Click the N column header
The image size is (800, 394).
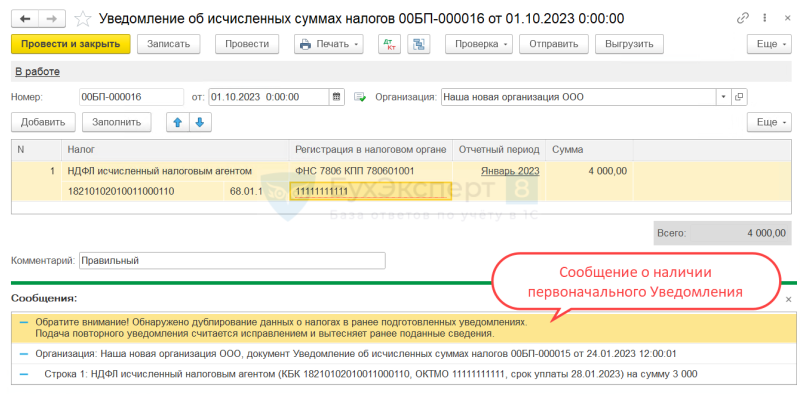[x=37, y=150]
